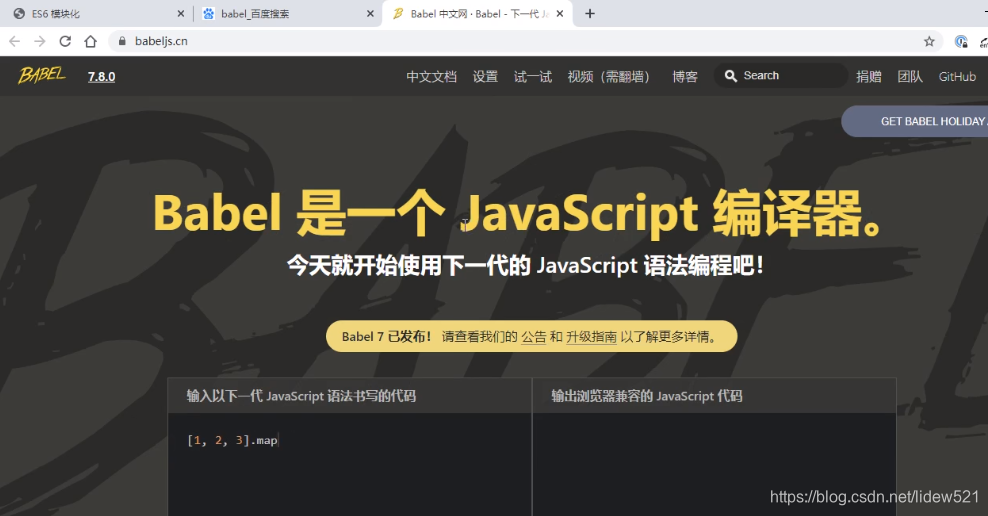
Task: Close the Babel 中文网 tab
Action: point(560,13)
